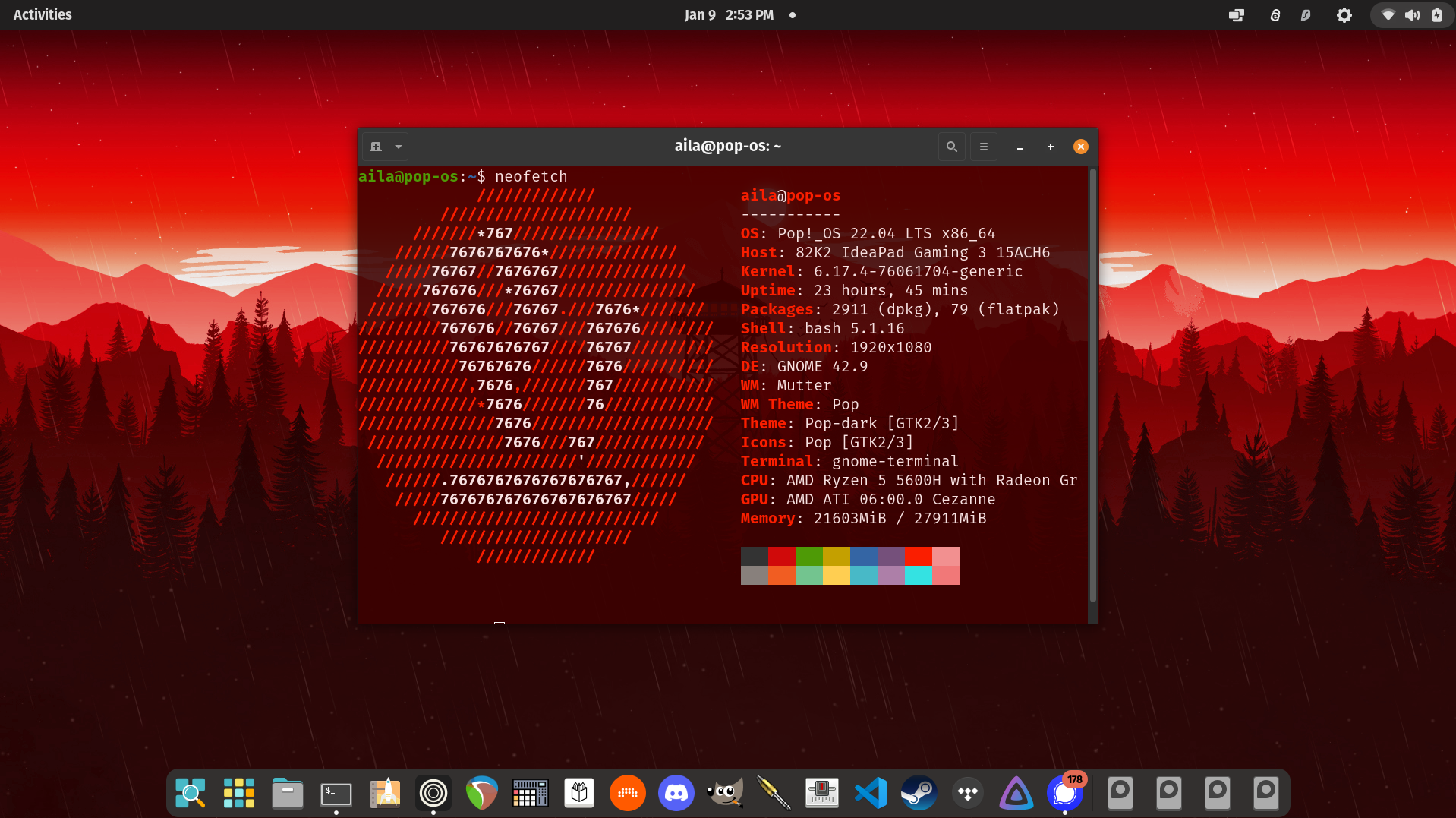Open Steam from the dock
The width and height of the screenshot is (1456, 818).
click(x=919, y=793)
